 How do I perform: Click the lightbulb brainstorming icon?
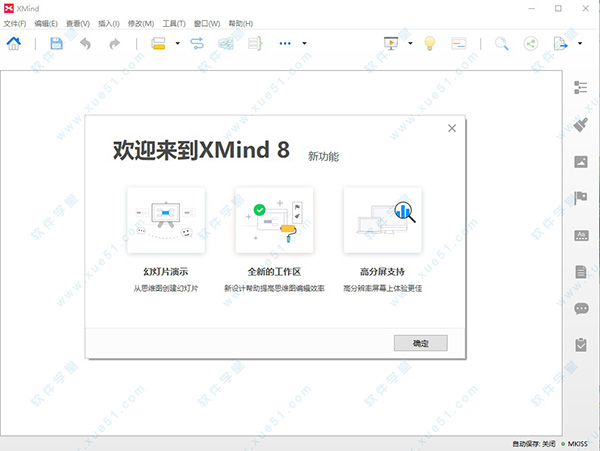(x=428, y=44)
